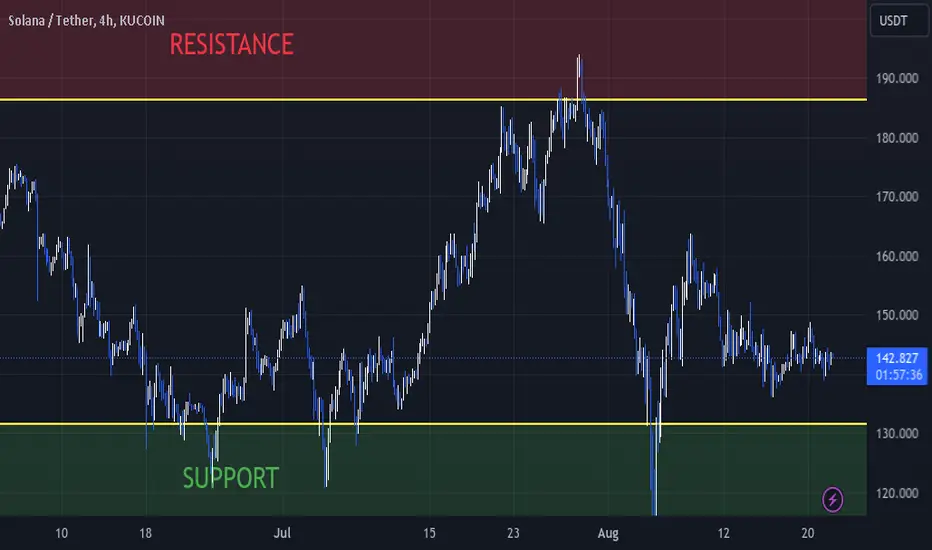Click the purple lightning bolt icon
Image resolution: width=932 pixels, height=550 pixels.
[832, 499]
